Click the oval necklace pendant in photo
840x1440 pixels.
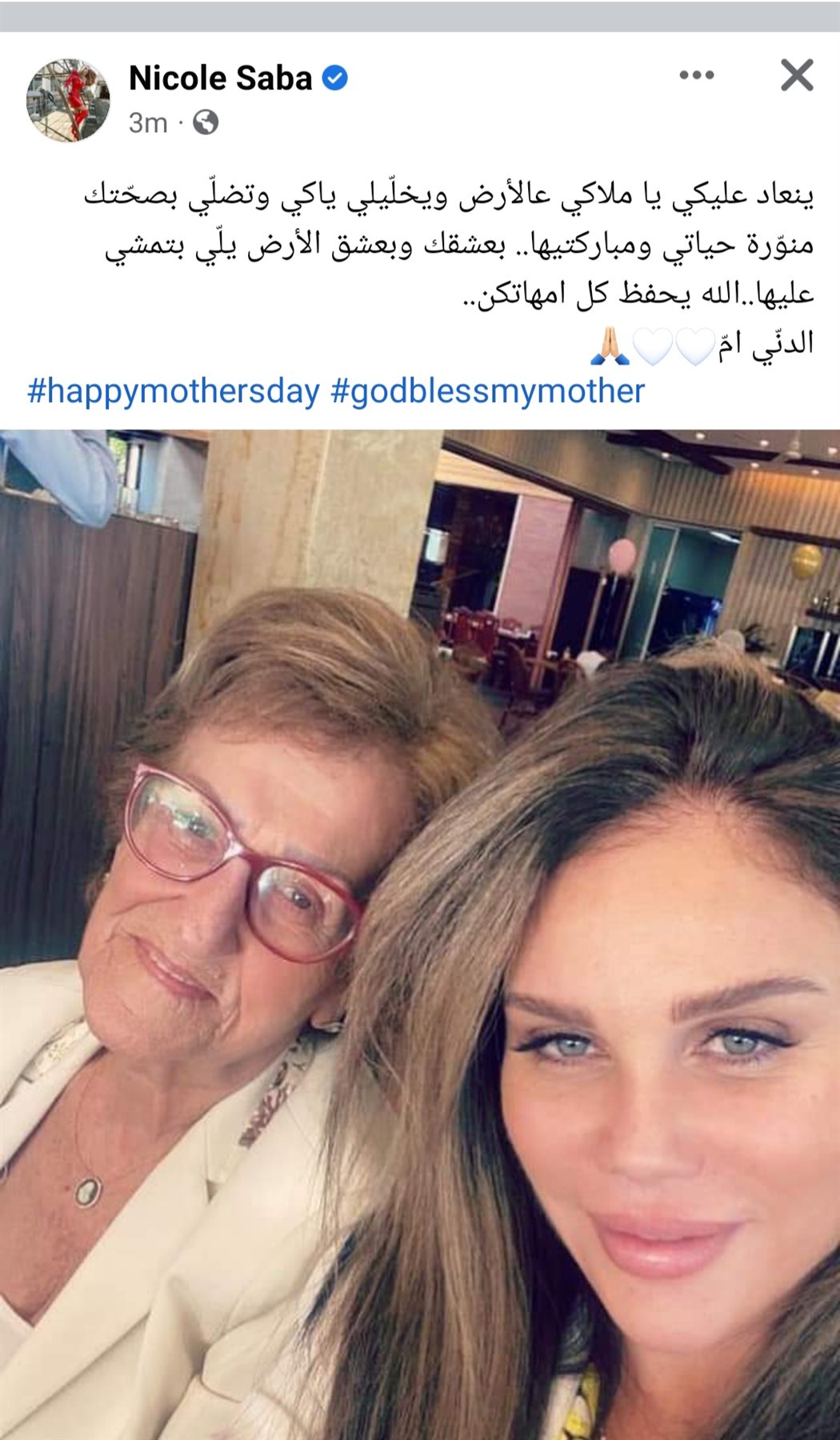[x=88, y=1192]
